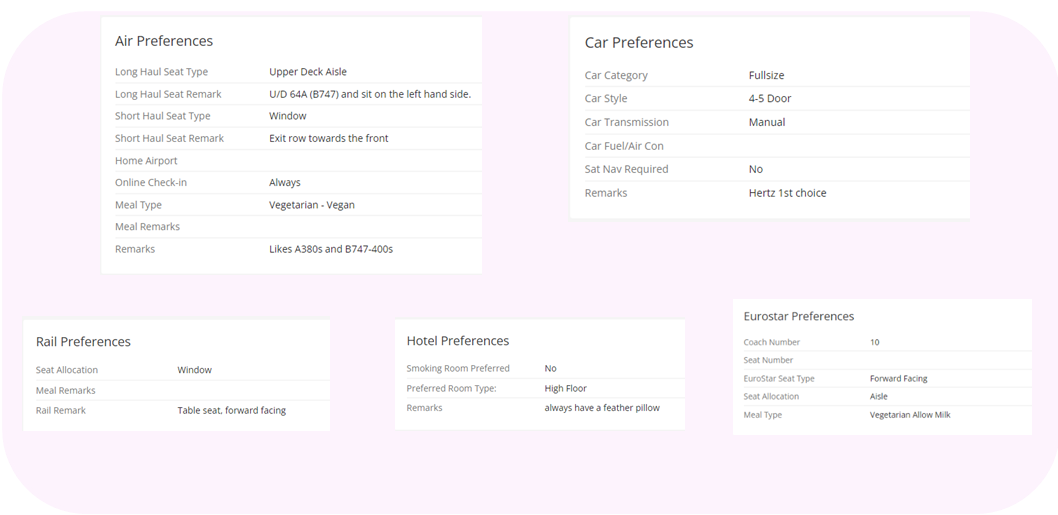Image resolution: width=1058 pixels, height=515 pixels.
Task: Select the Table seat, forward facing rail remark
Action: click(232, 410)
